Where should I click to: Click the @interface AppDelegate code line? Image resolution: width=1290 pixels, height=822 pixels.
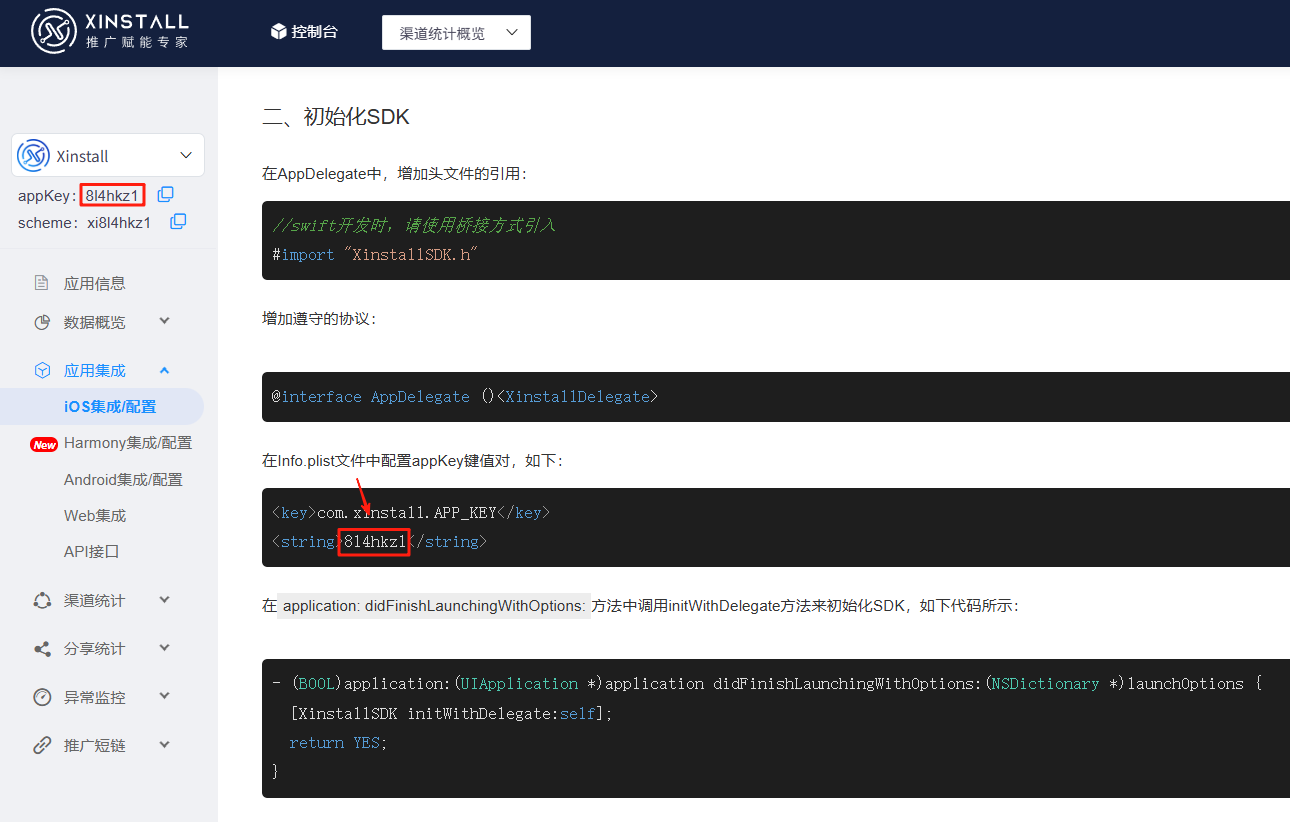pyautogui.click(x=465, y=397)
